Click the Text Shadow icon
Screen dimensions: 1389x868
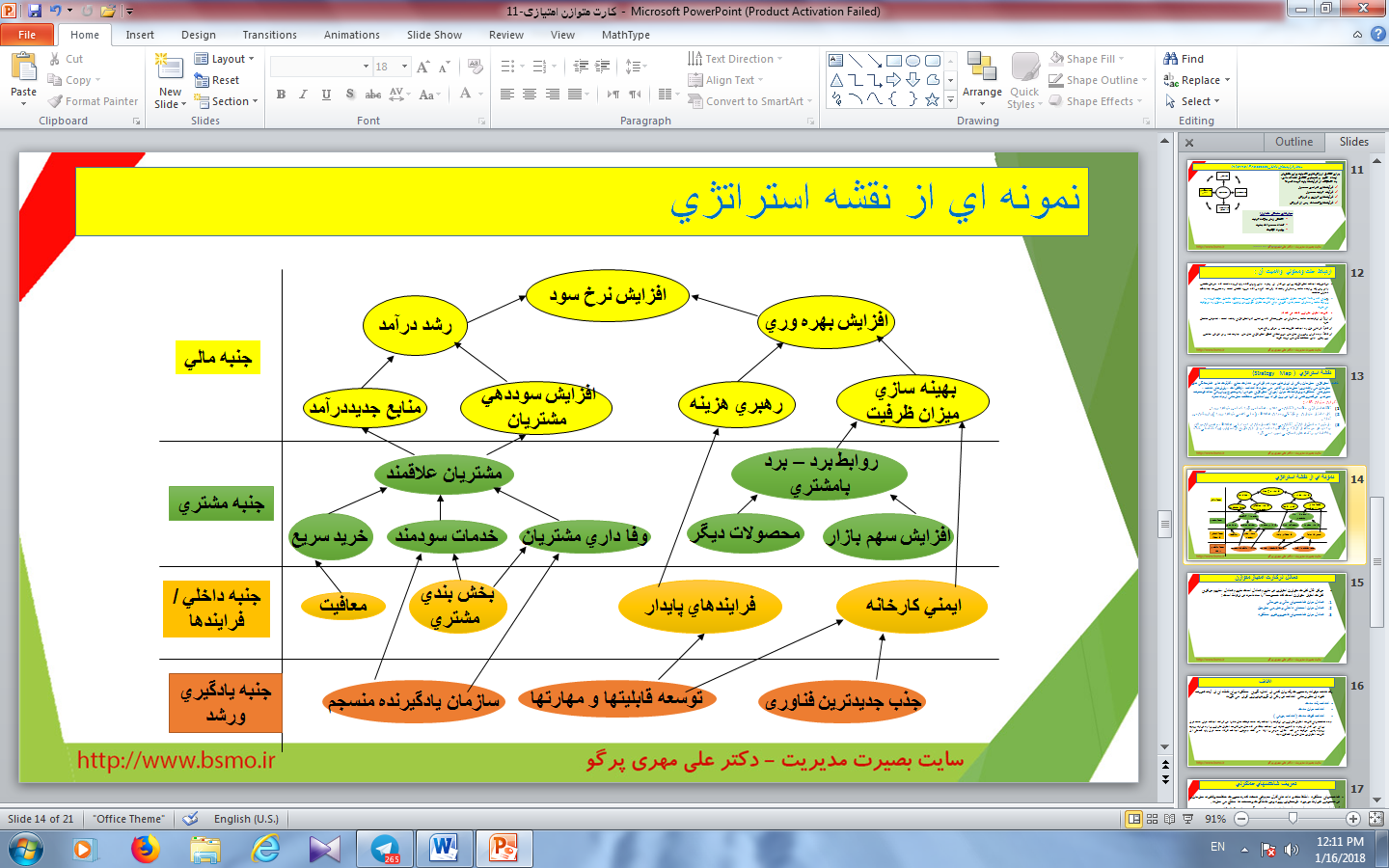click(x=349, y=95)
